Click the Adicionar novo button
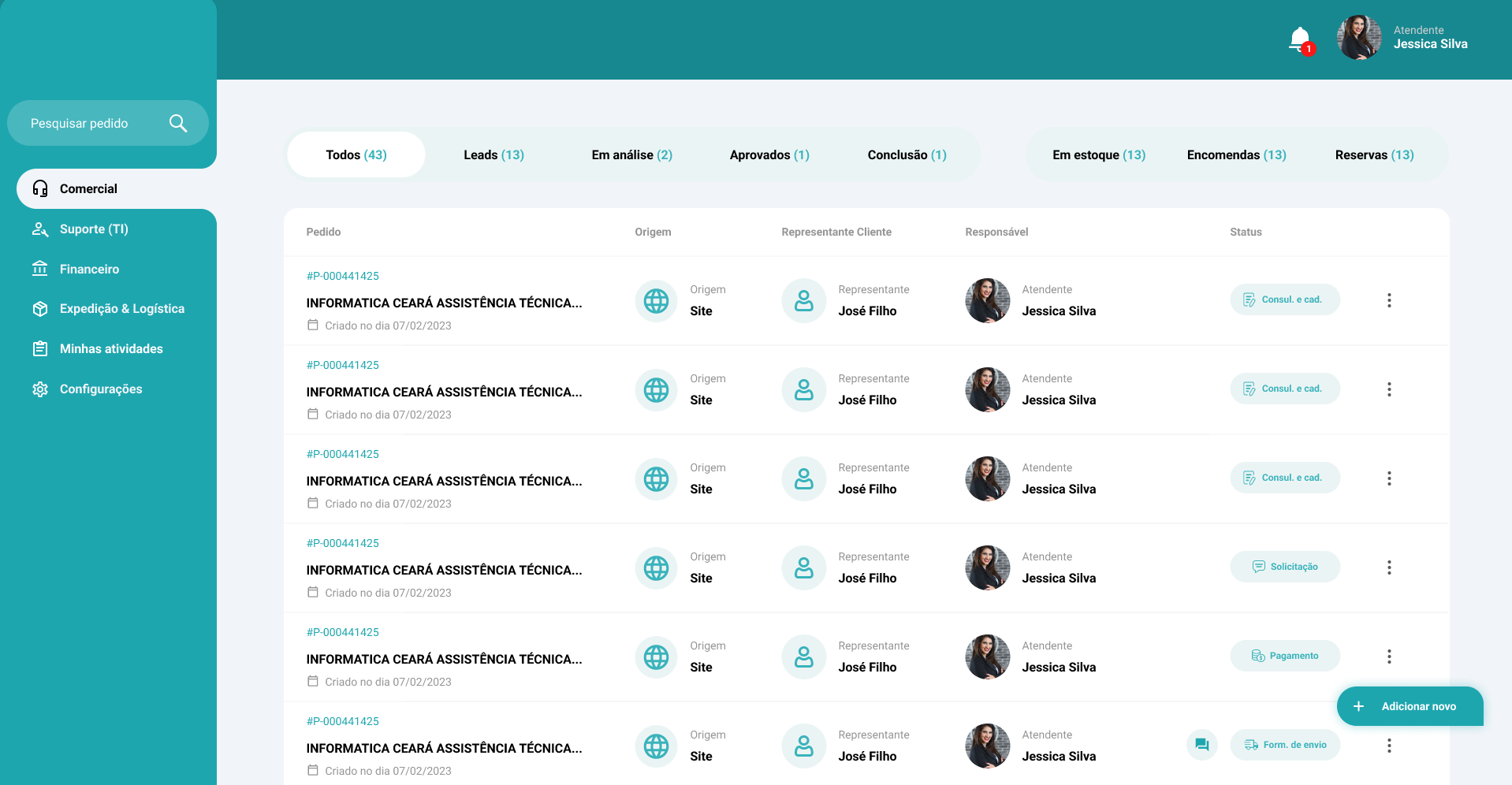 click(1409, 706)
